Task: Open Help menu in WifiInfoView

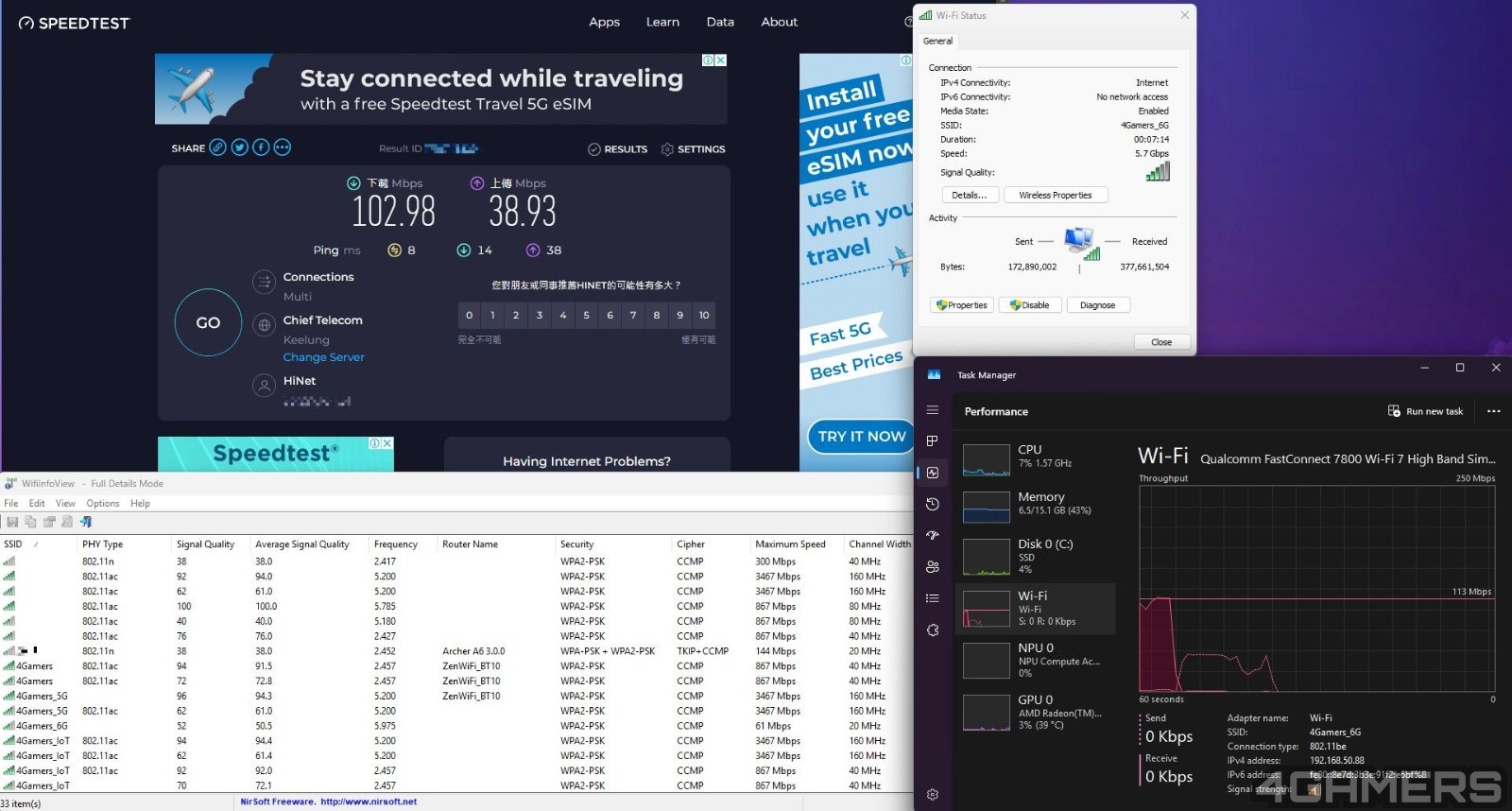Action: click(140, 504)
